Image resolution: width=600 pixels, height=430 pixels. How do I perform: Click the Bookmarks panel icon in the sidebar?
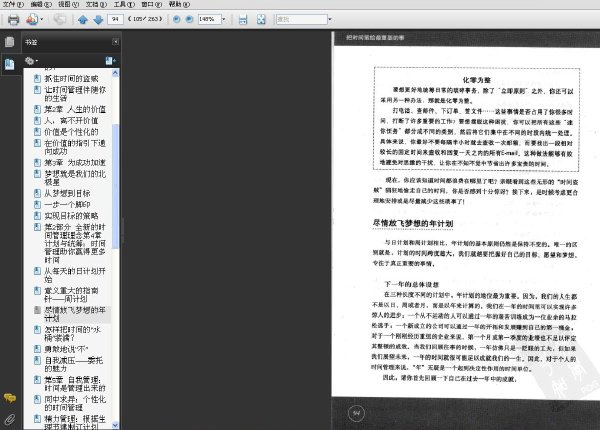click(x=10, y=64)
